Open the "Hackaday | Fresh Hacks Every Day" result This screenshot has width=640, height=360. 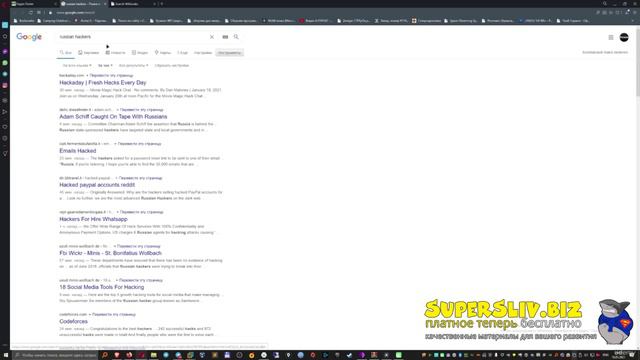point(102,82)
